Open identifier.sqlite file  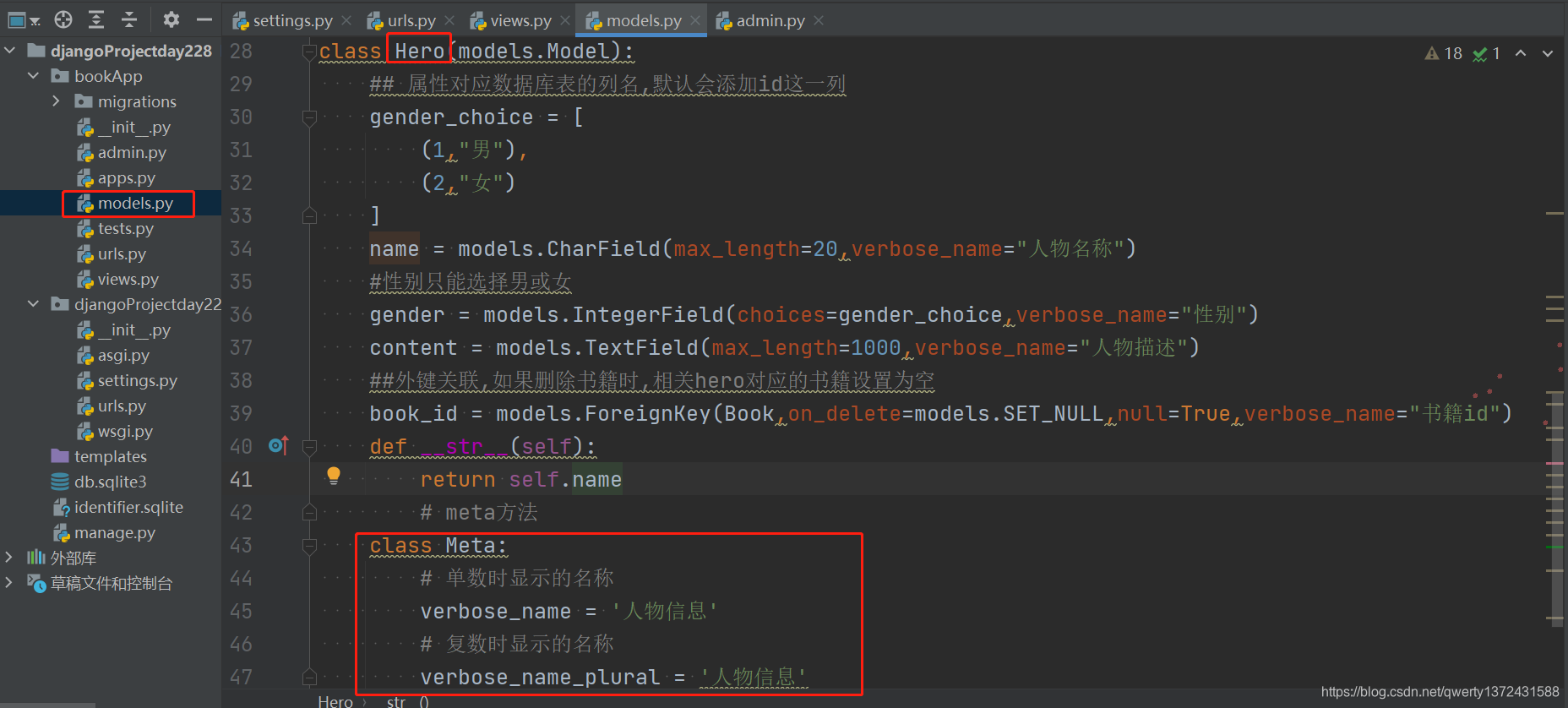tap(117, 507)
